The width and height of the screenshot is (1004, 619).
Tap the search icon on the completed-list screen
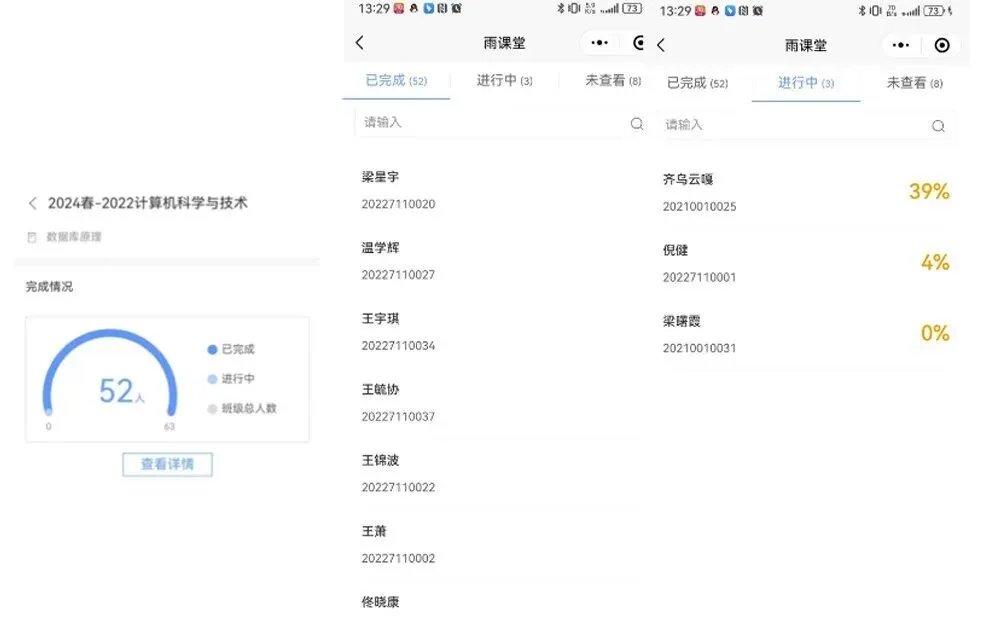point(636,124)
